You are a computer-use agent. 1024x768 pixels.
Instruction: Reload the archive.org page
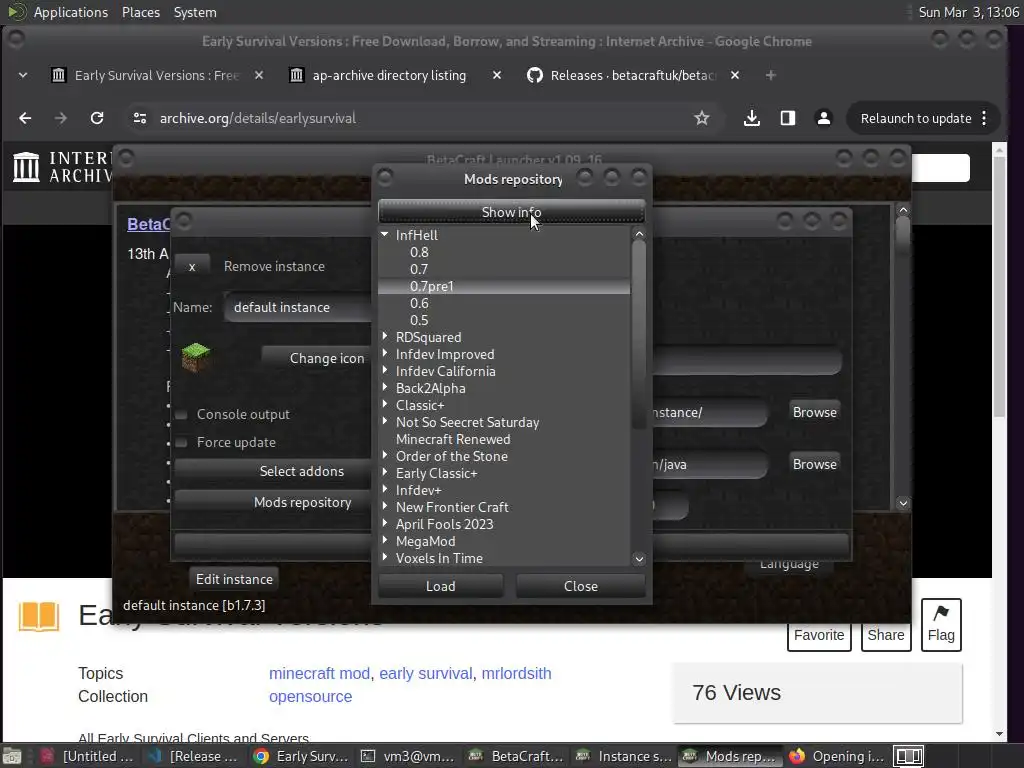pyautogui.click(x=97, y=118)
